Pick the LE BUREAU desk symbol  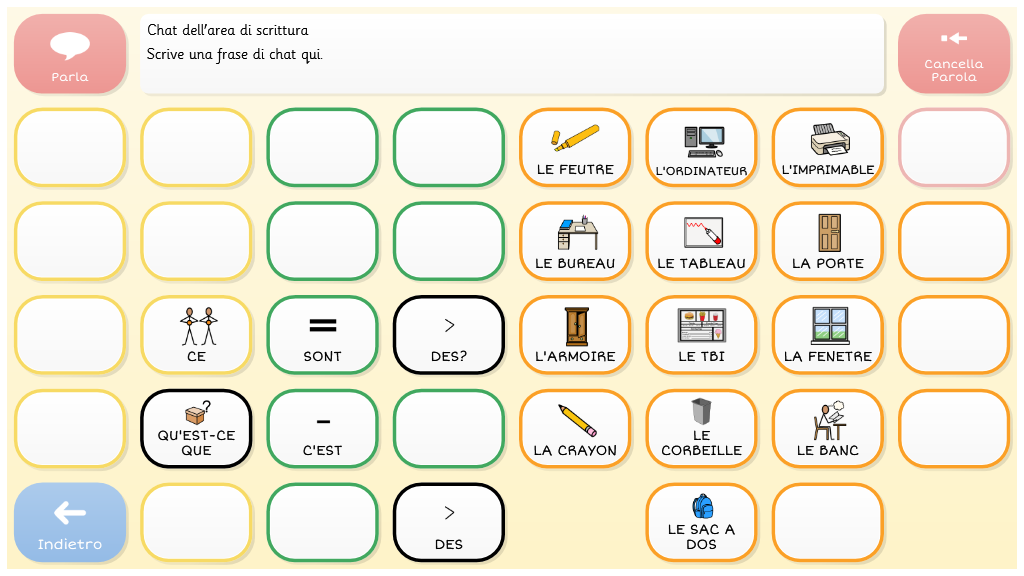(x=575, y=241)
